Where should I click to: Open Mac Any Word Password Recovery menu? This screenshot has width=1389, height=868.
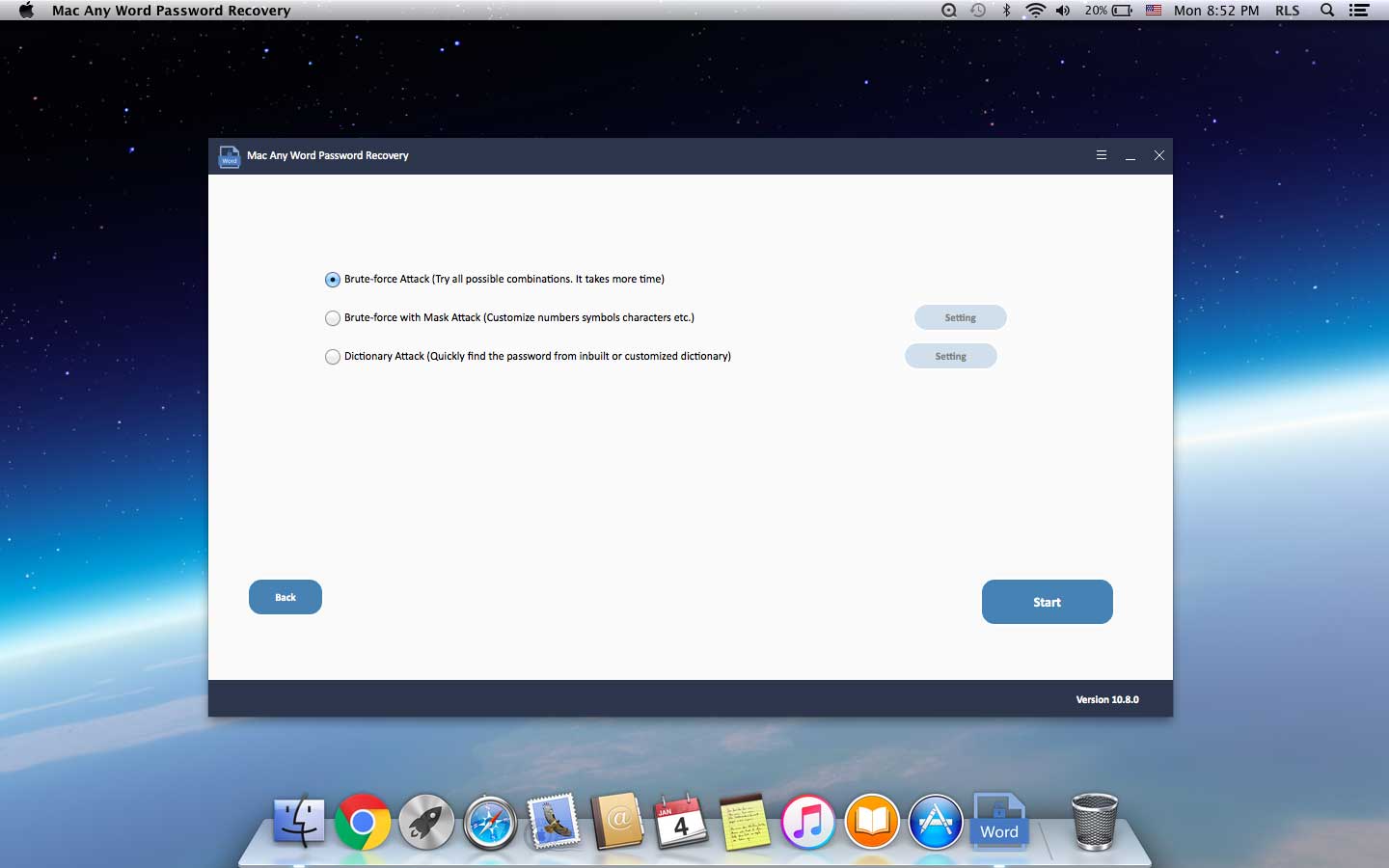pyautogui.click(x=171, y=11)
